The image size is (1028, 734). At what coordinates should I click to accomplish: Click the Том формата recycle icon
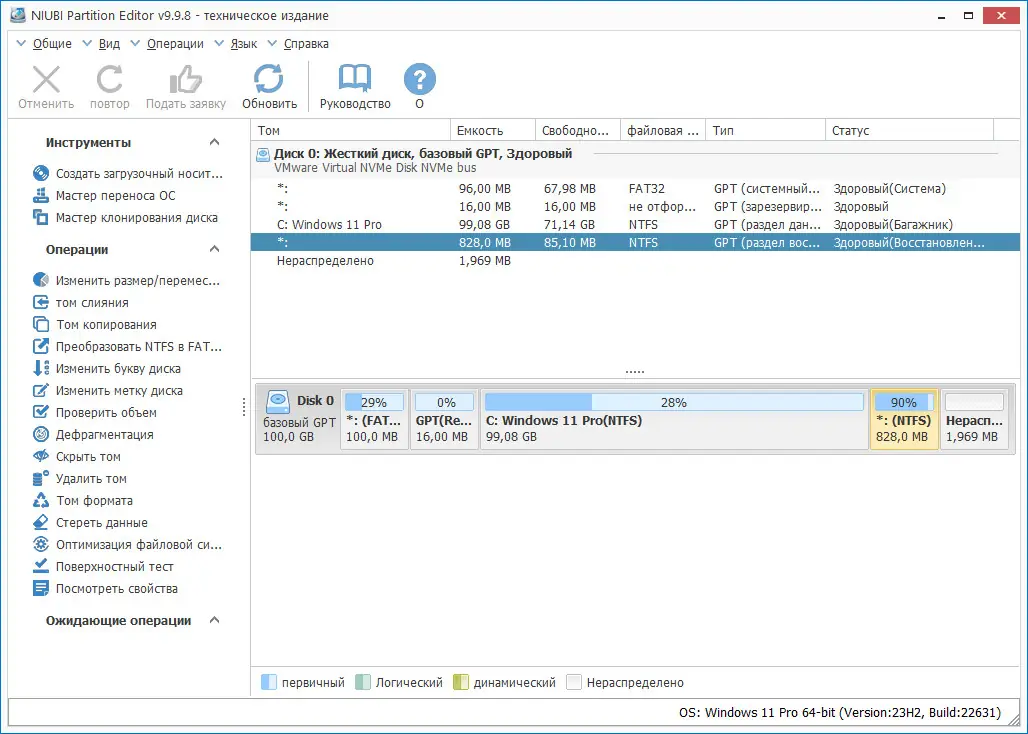(41, 501)
